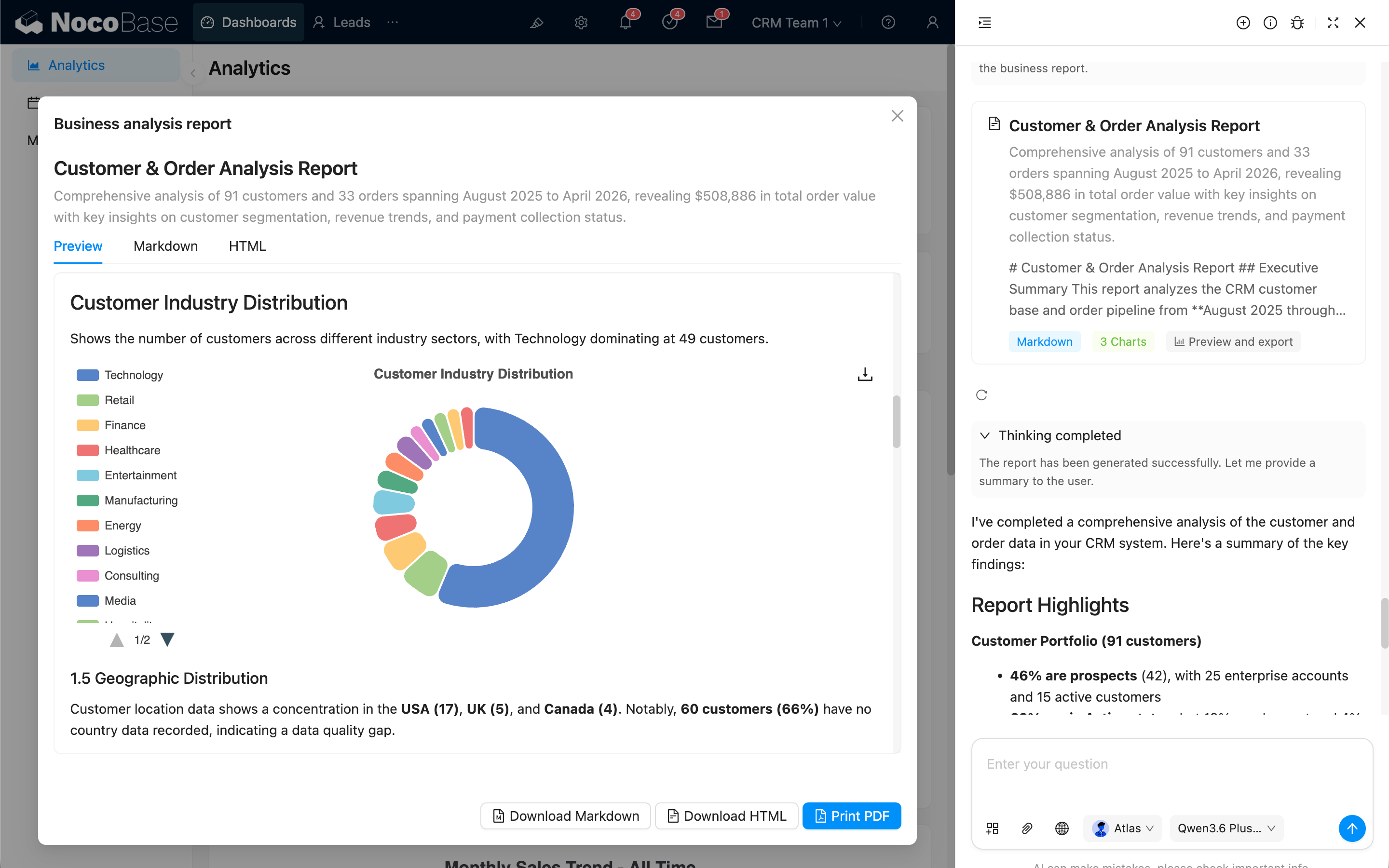Open the chat sidebar list icon
Screen dimensions: 1389x868
[985, 23]
